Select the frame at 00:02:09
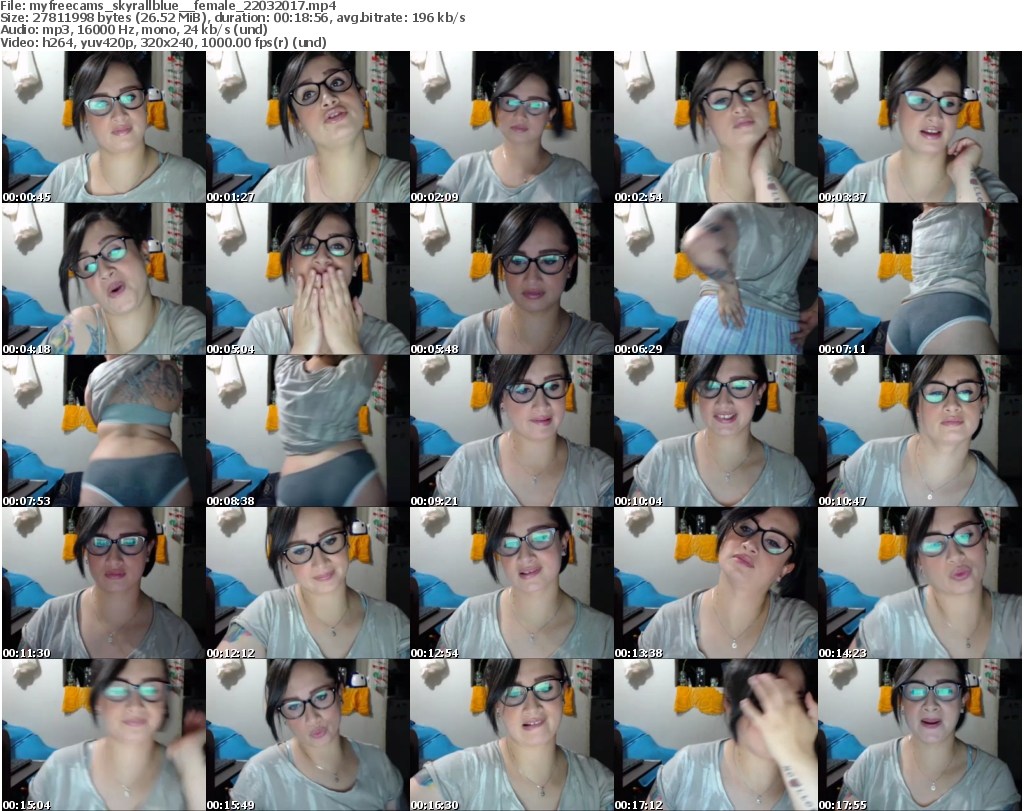 pos(511,127)
